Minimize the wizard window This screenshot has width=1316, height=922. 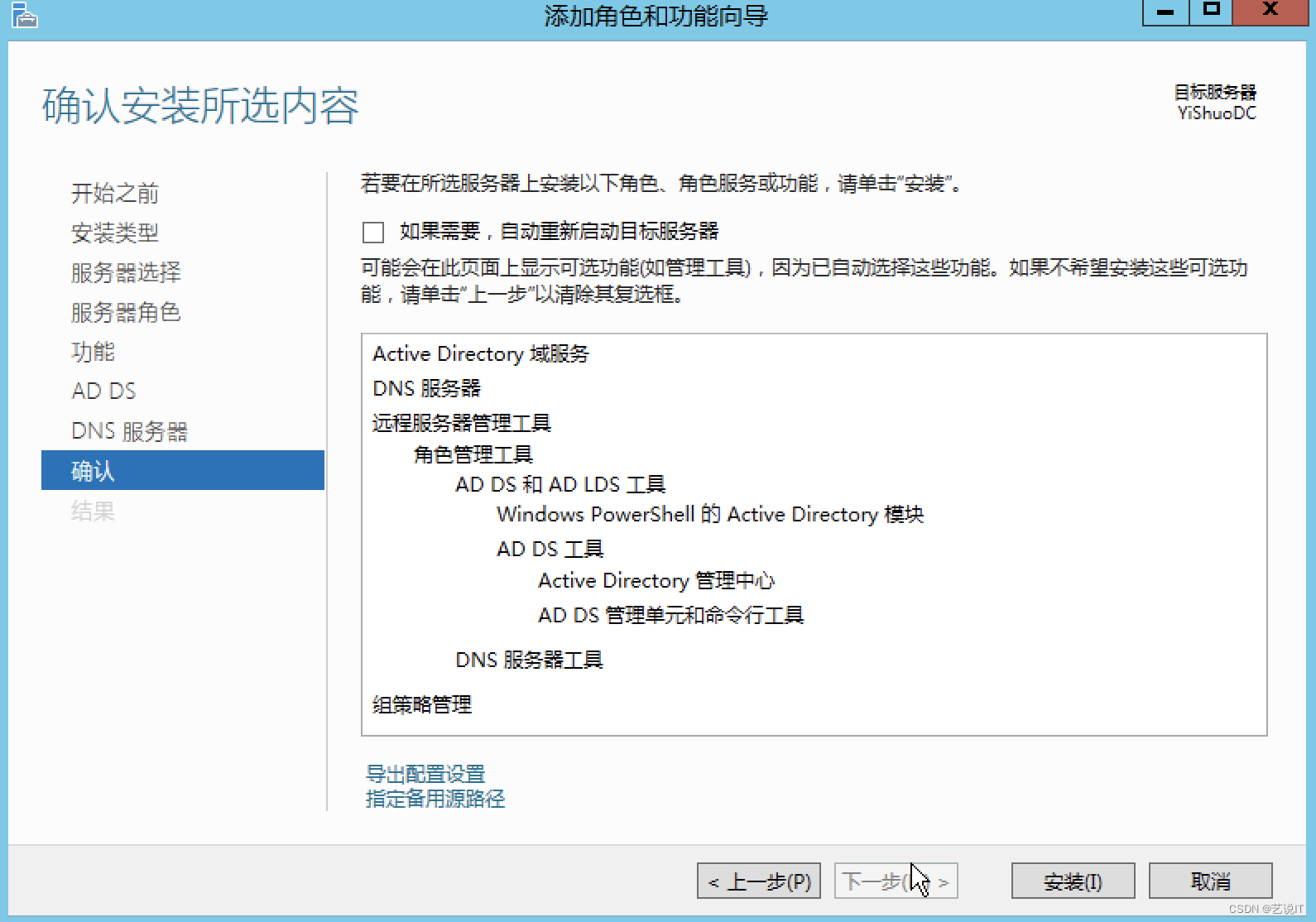(1165, 12)
